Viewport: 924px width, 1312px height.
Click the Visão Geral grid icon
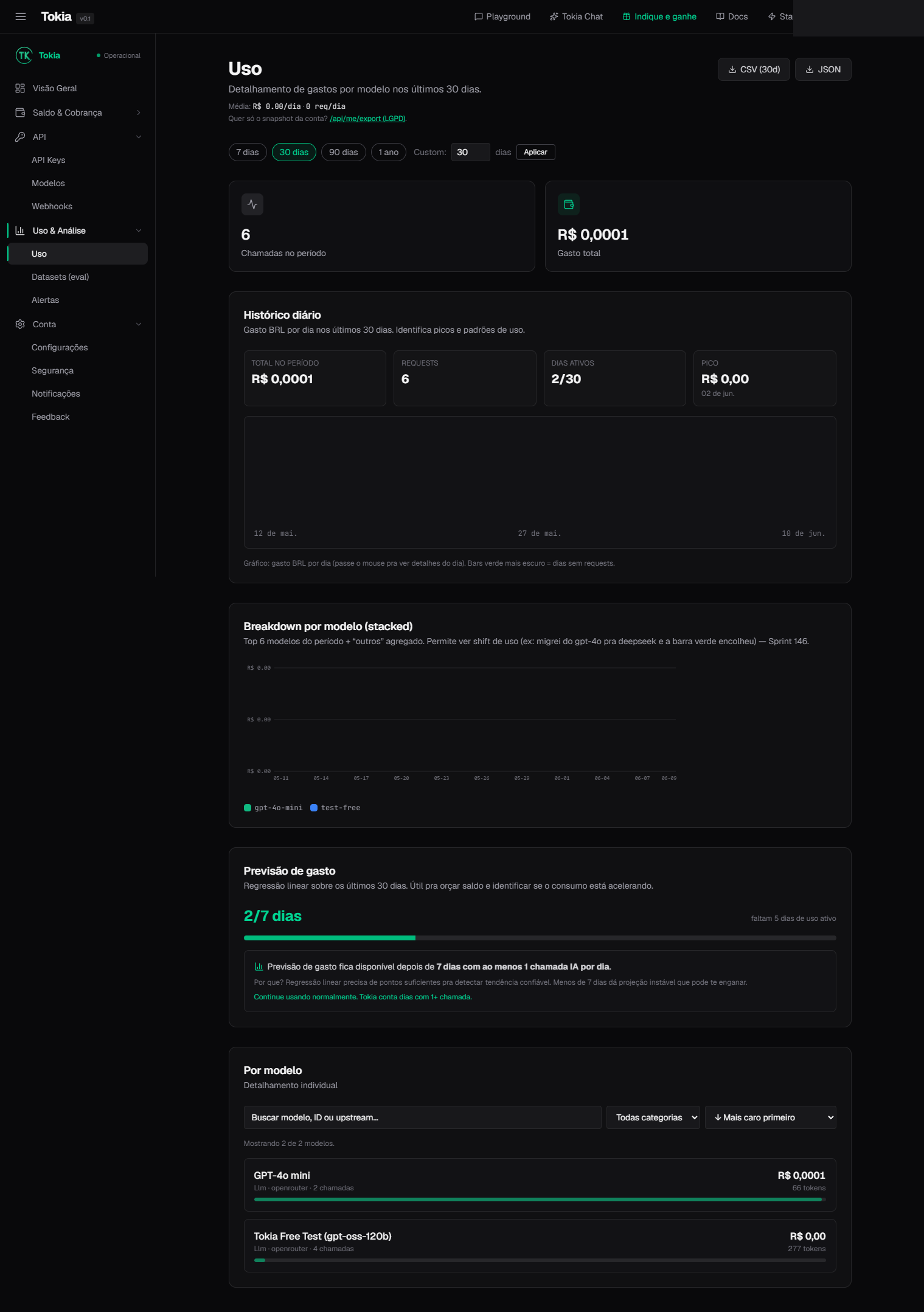pos(20,88)
